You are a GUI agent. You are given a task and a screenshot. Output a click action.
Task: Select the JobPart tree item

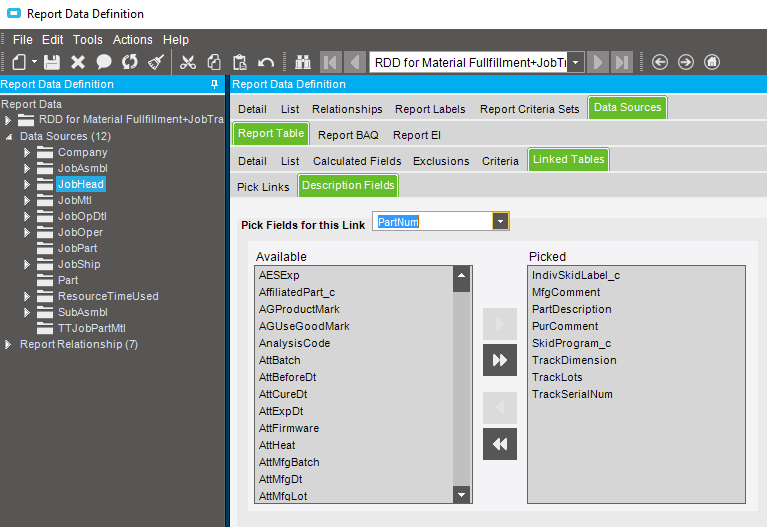[x=77, y=248]
